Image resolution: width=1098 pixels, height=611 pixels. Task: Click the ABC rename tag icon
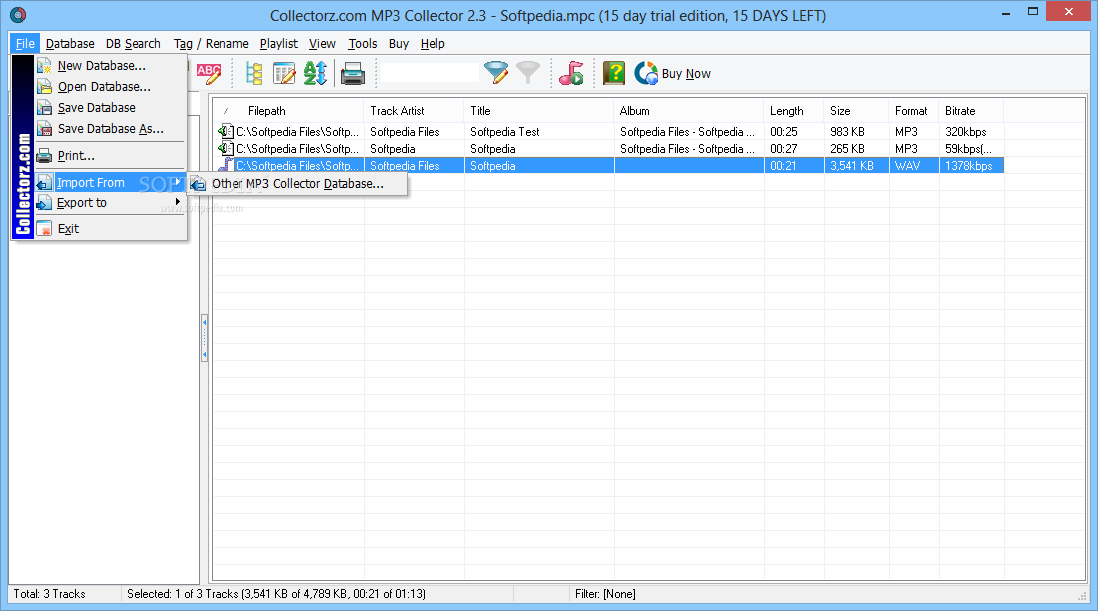[x=209, y=73]
